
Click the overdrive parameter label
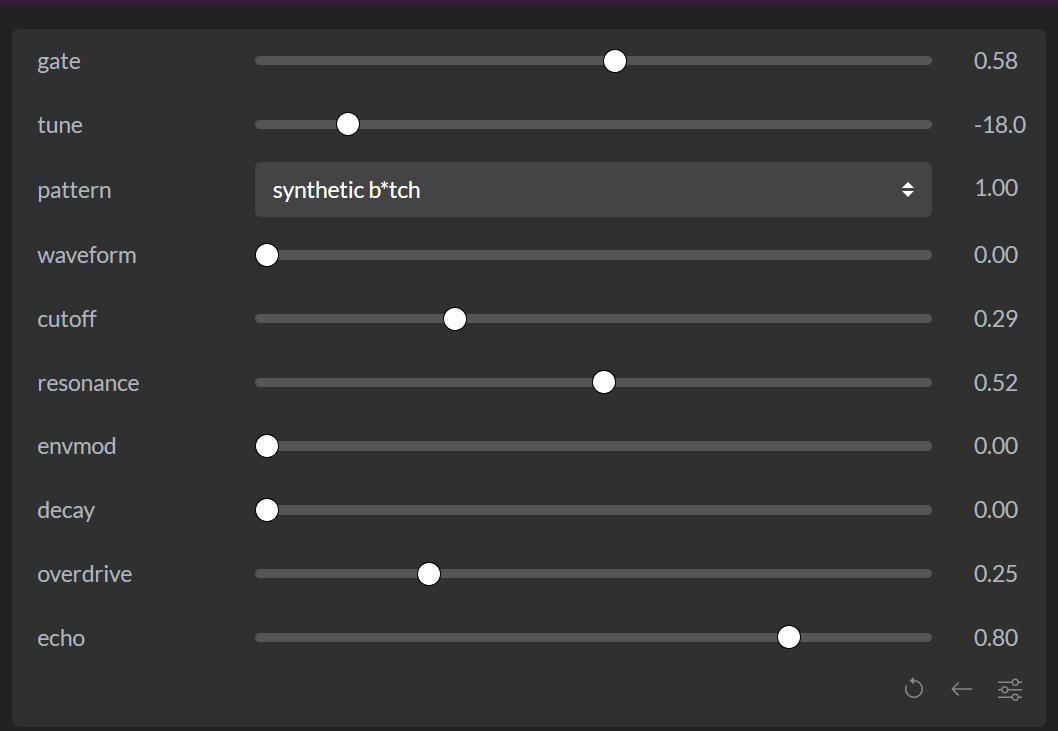[85, 574]
